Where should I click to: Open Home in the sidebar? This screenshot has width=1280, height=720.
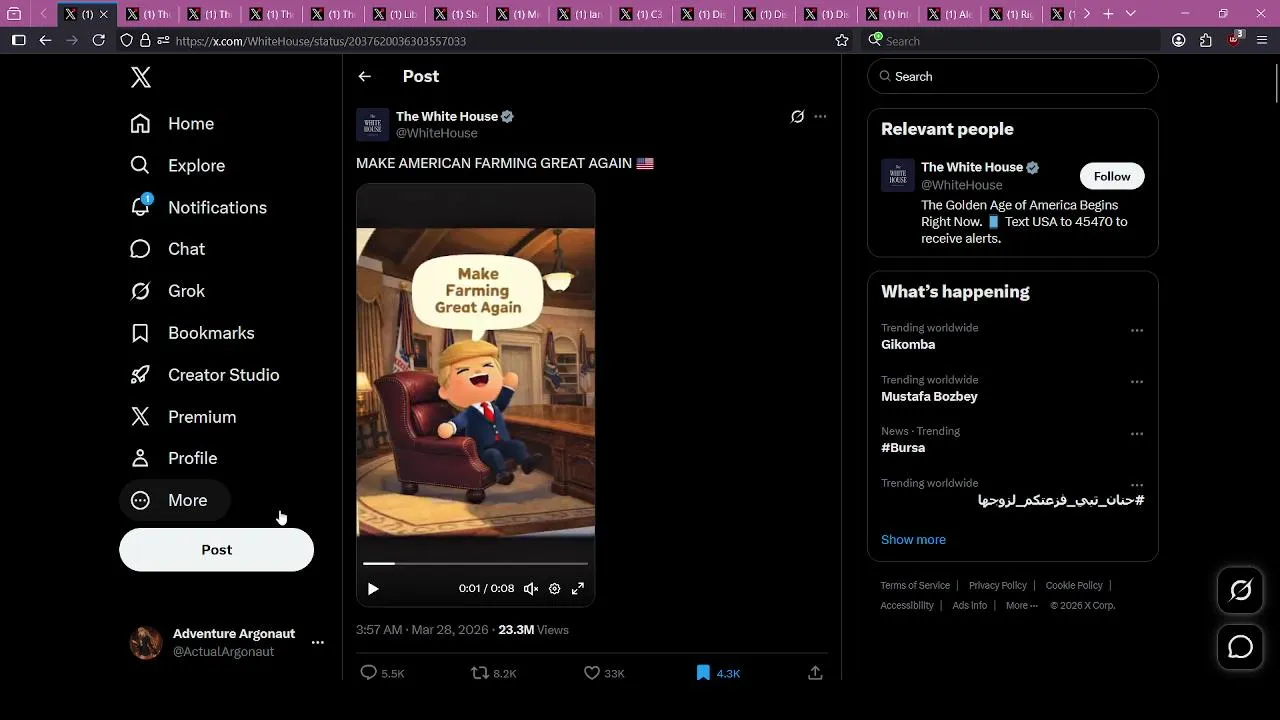172,124
